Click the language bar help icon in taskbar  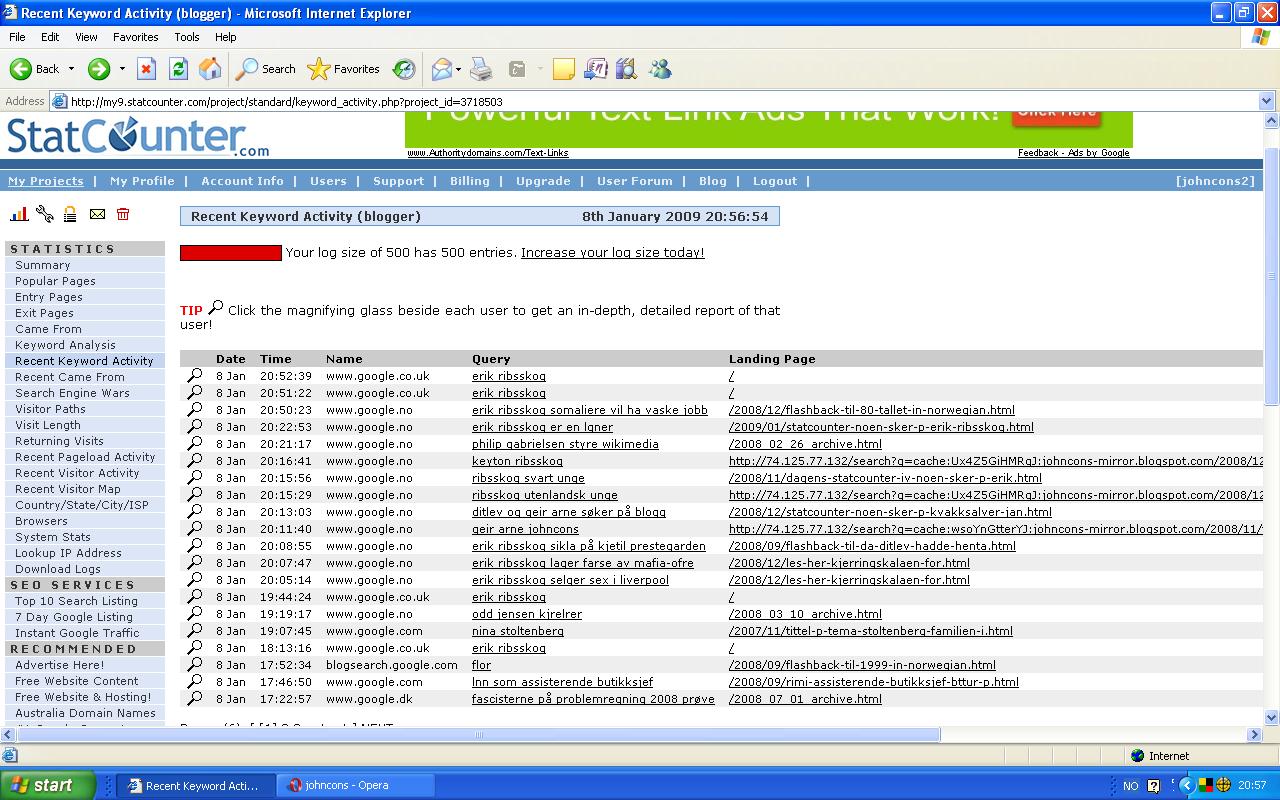click(x=1153, y=785)
